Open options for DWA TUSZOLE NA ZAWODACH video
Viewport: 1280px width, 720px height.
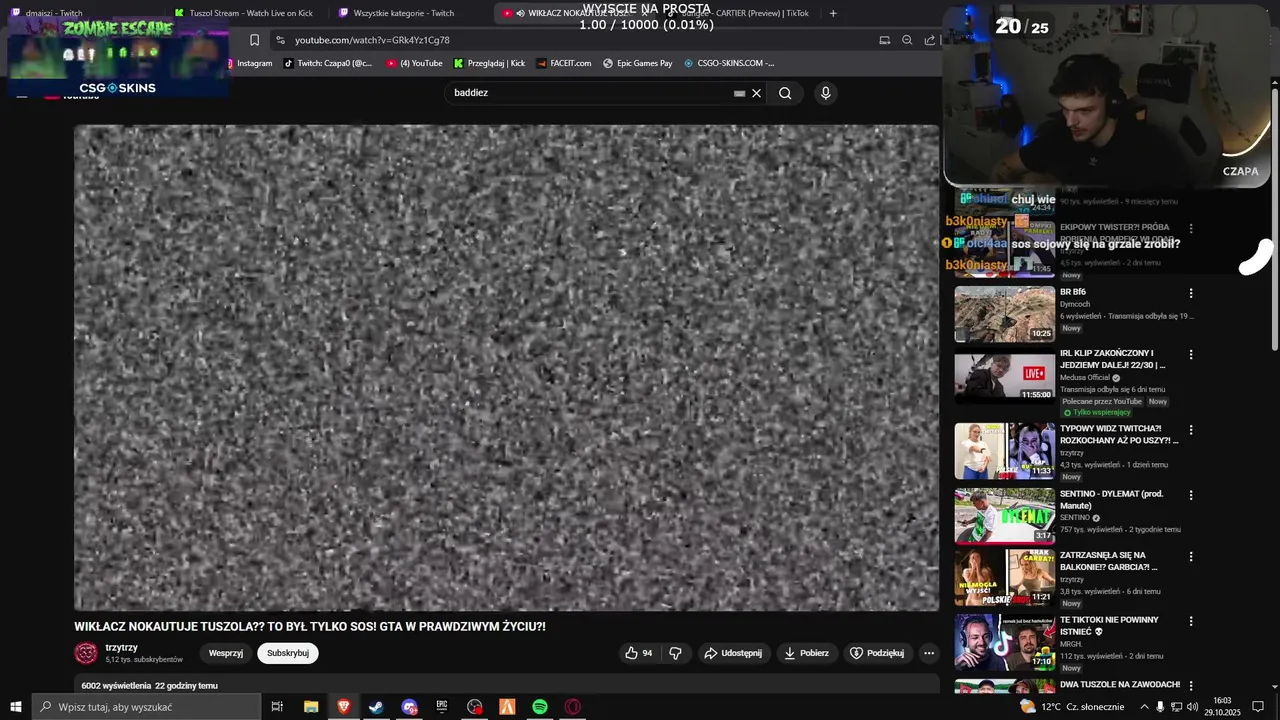click(x=1190, y=685)
